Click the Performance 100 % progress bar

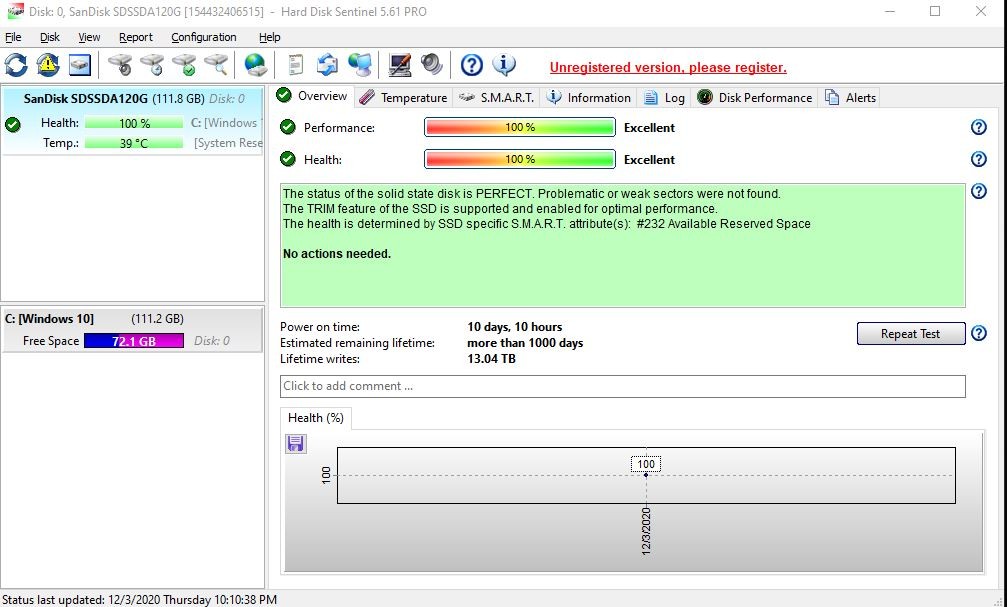[520, 127]
